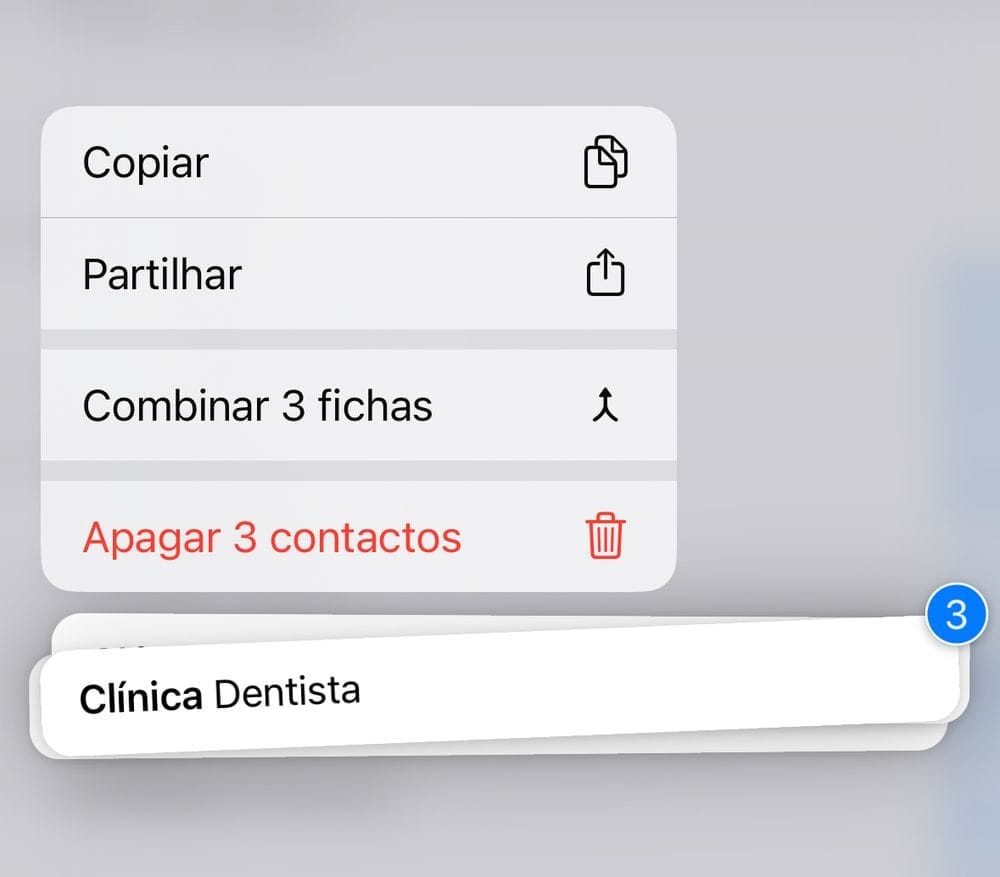Image resolution: width=1000 pixels, height=877 pixels.
Task: Click the word fichas in merge option
Action: coord(375,405)
